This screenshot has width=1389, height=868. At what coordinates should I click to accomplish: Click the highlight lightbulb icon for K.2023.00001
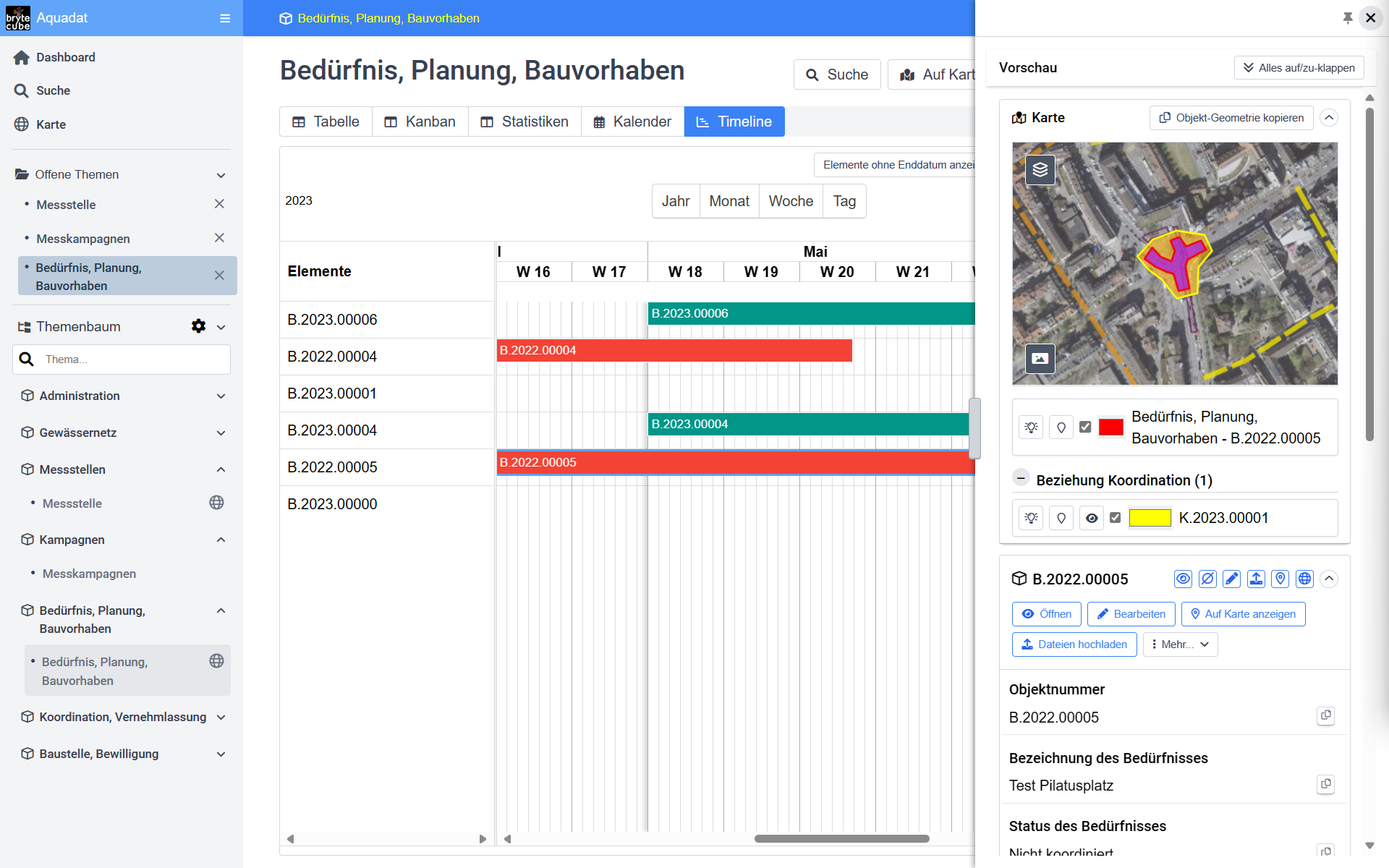click(x=1031, y=518)
